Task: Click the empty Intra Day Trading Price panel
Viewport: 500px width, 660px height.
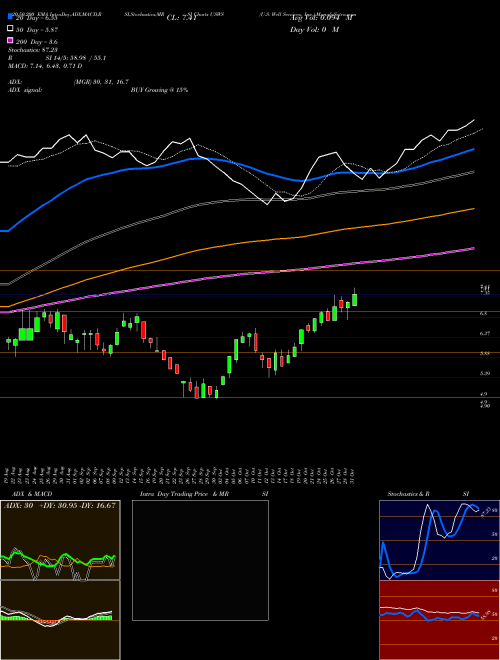Action: click(200, 560)
